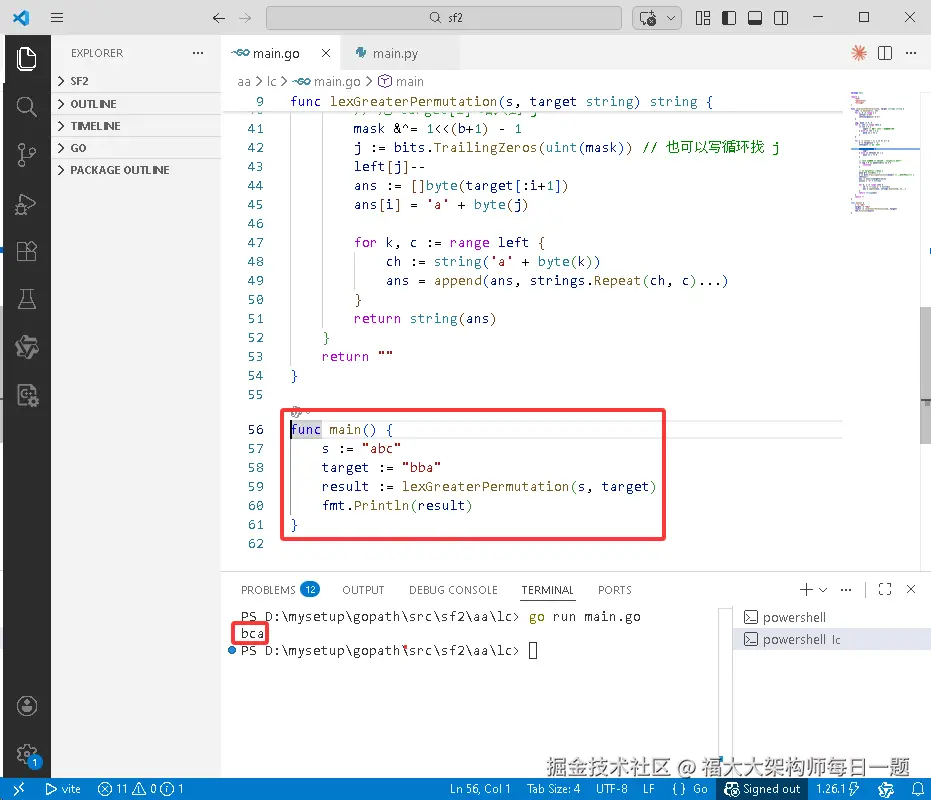
Task: Expand the PACKAGE OUTLINE section
Action: click(x=137, y=170)
